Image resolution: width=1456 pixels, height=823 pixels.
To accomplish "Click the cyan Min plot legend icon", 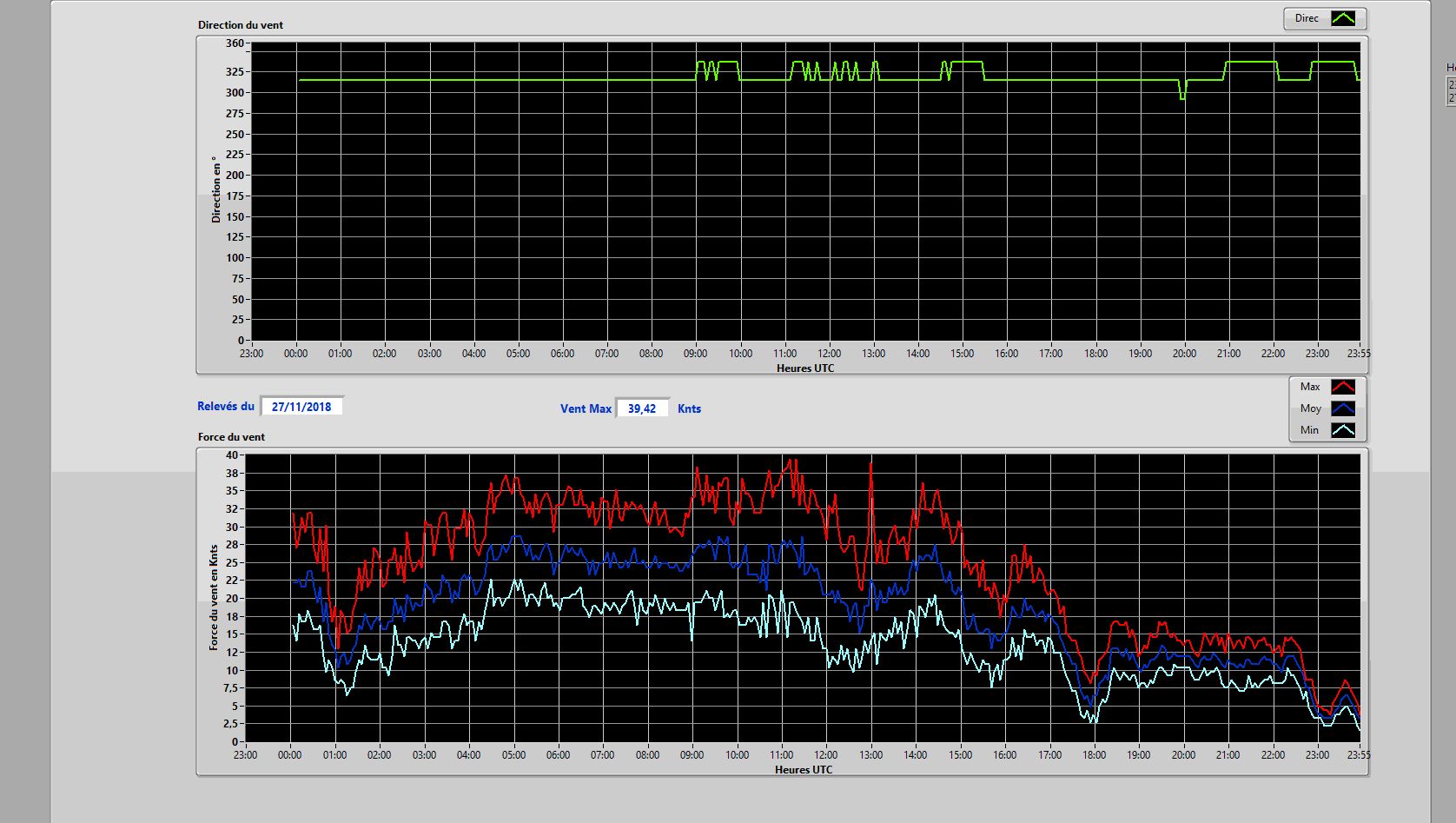I will (x=1343, y=430).
